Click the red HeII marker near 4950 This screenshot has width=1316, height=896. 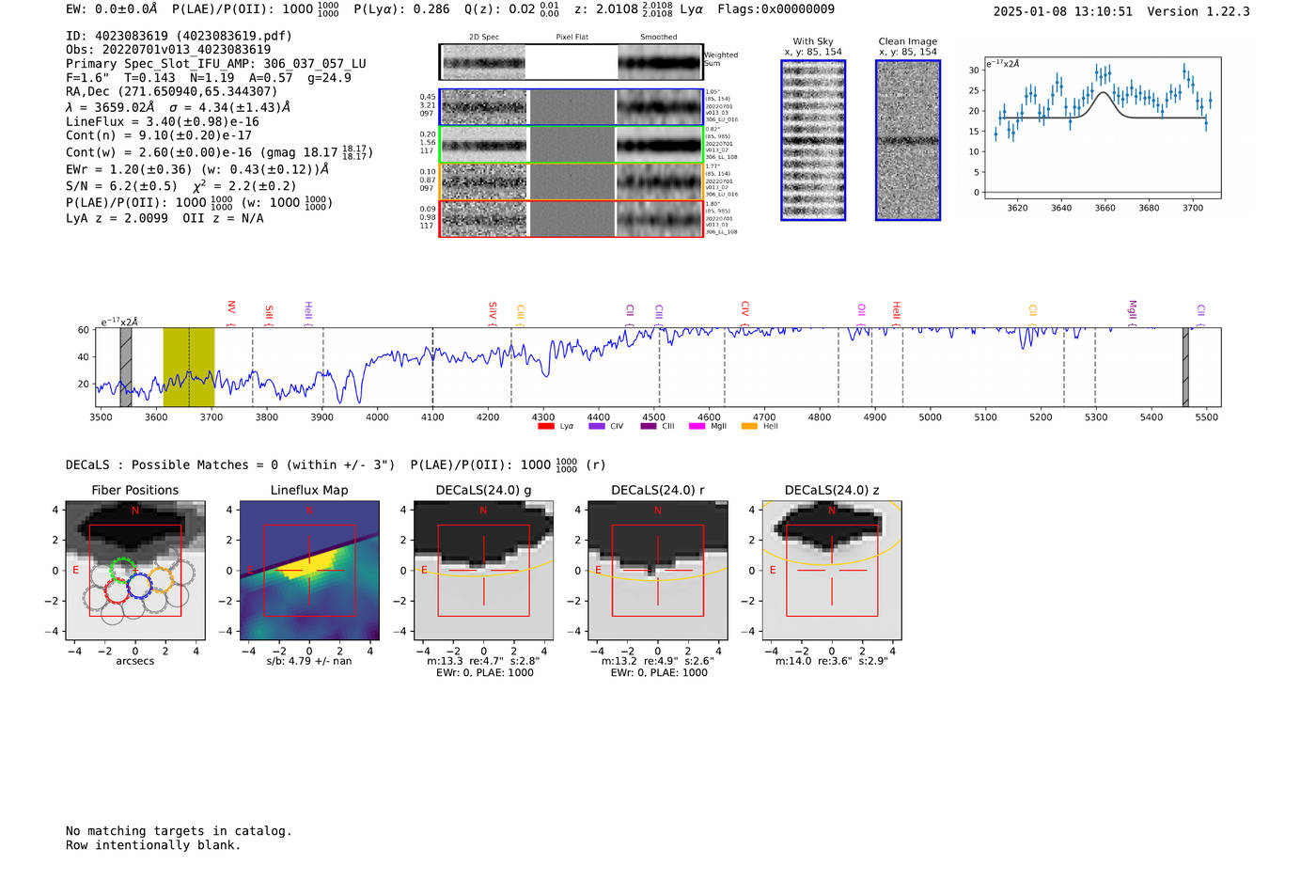(896, 310)
